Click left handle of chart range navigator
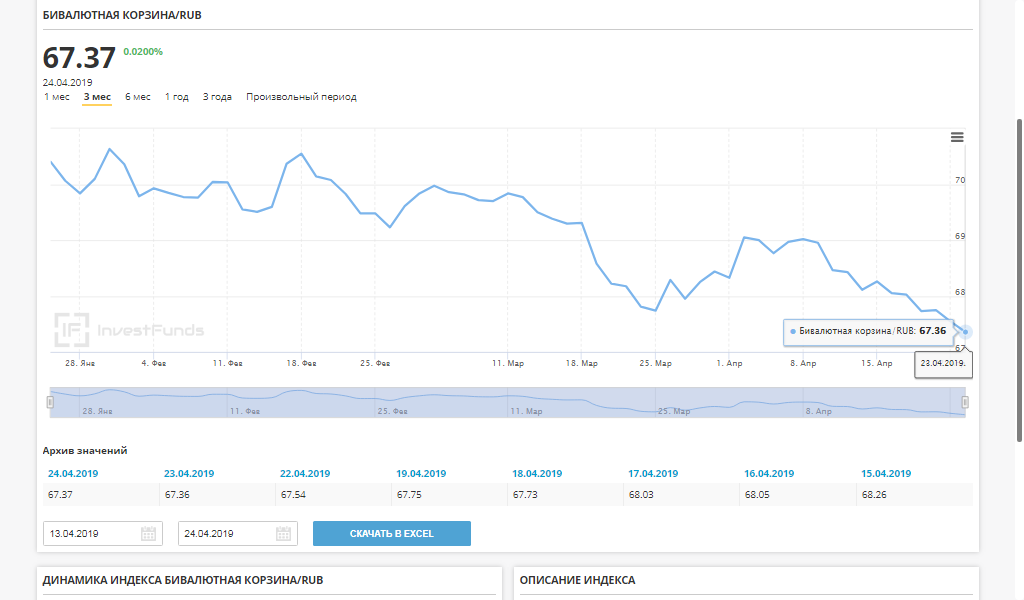 coord(50,402)
